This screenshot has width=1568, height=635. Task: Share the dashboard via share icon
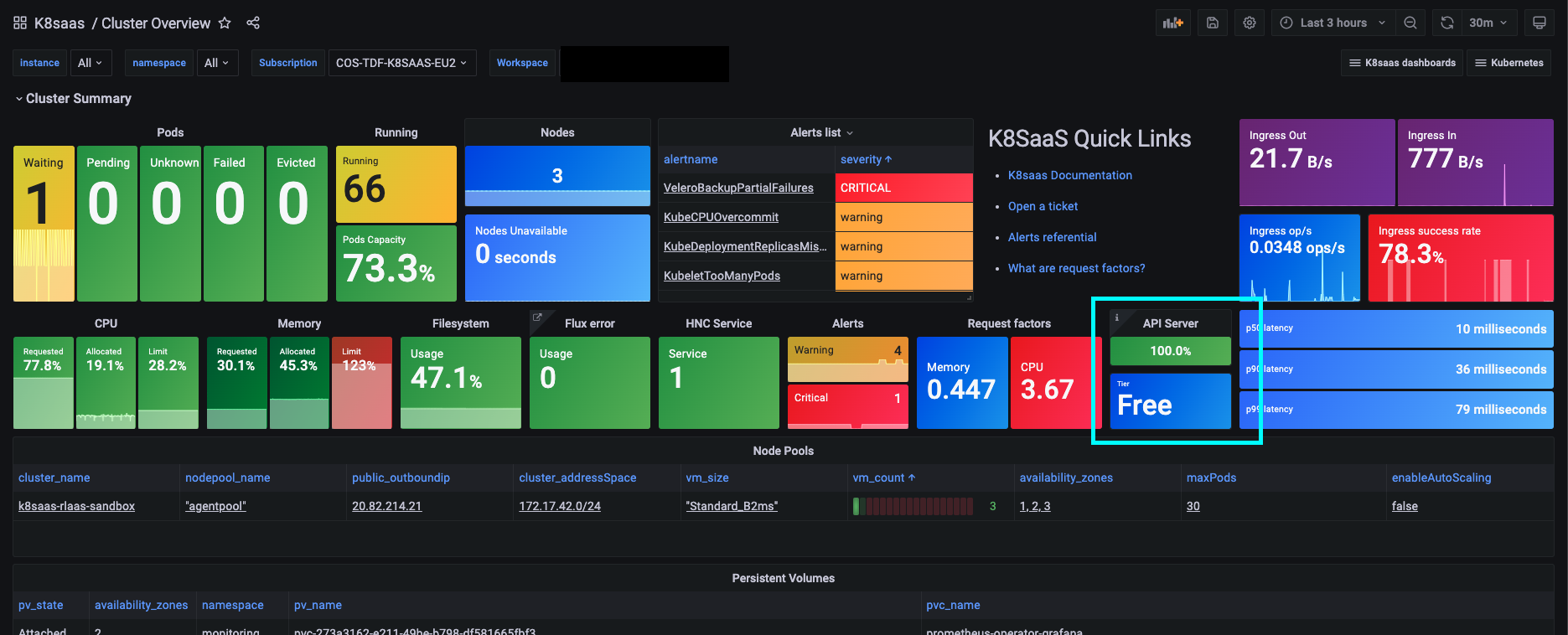click(253, 23)
